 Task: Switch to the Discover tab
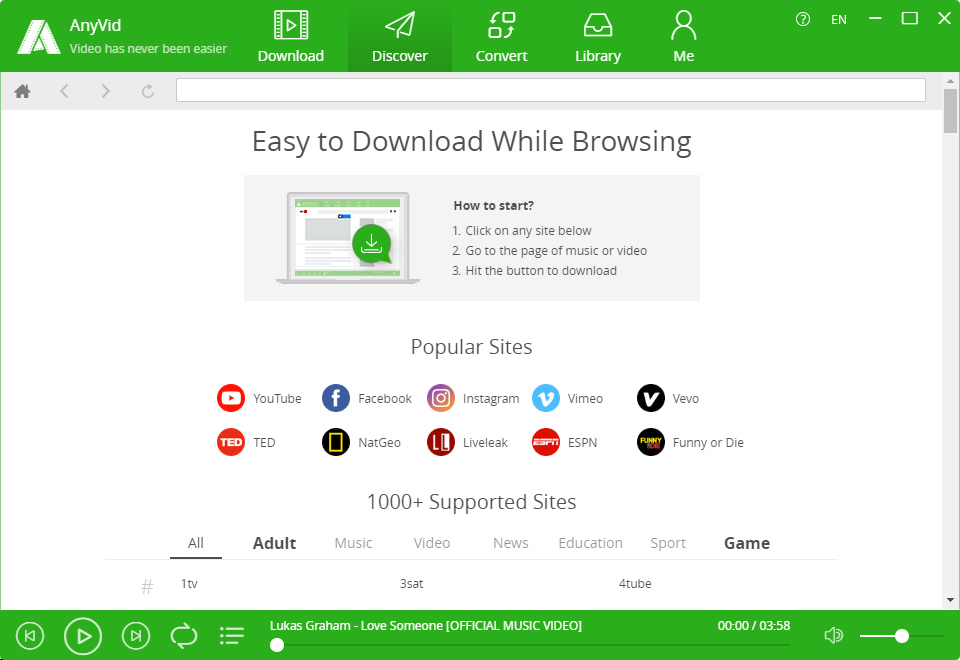click(400, 37)
